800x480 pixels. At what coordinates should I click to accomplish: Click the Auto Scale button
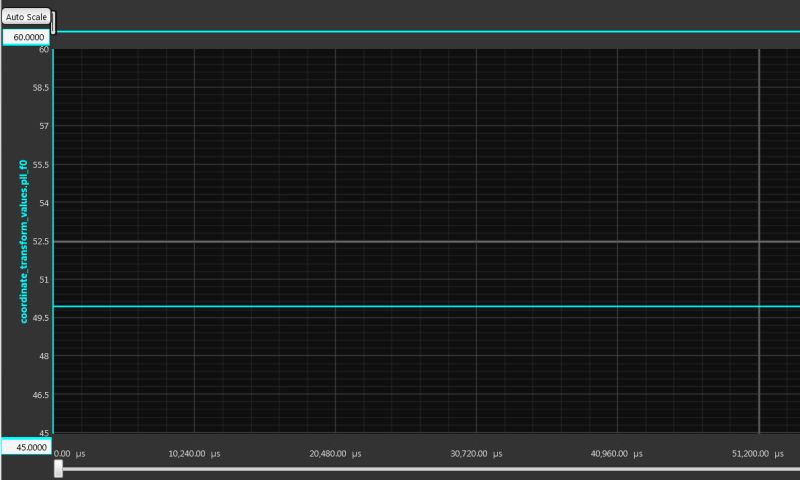coord(26,17)
